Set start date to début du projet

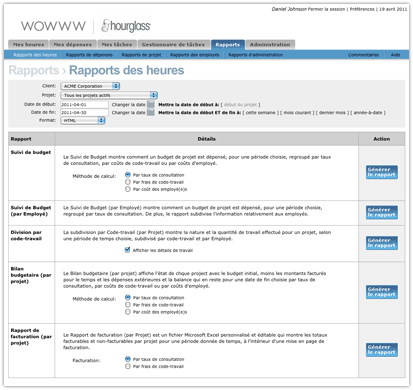tap(240, 105)
